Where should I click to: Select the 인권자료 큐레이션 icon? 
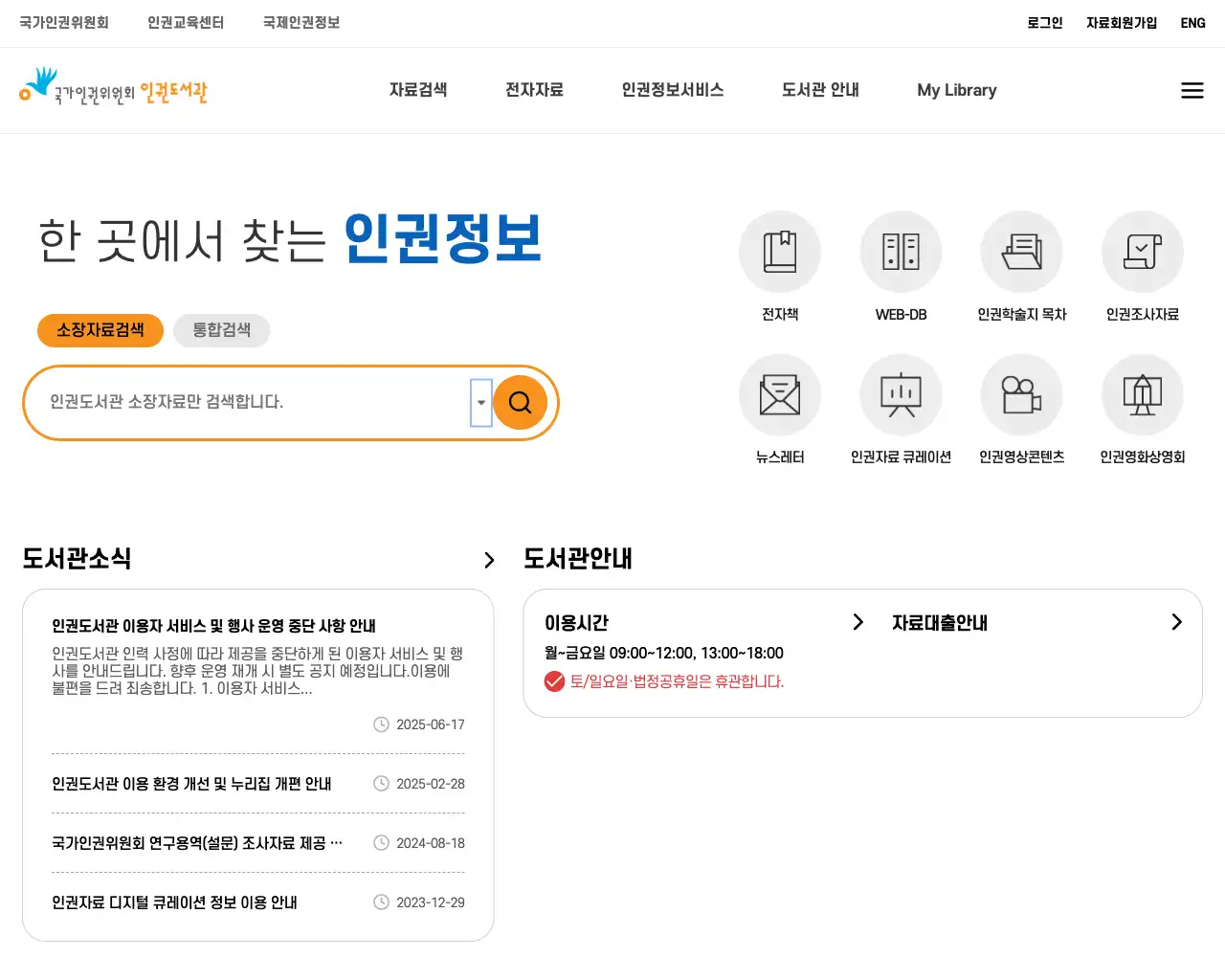tap(900, 394)
